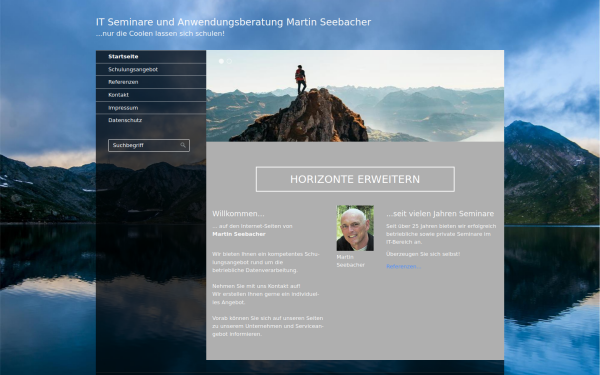The height and width of the screenshot is (375, 600).
Task: Click the Horizonte Erweitern button
Action: tap(355, 179)
